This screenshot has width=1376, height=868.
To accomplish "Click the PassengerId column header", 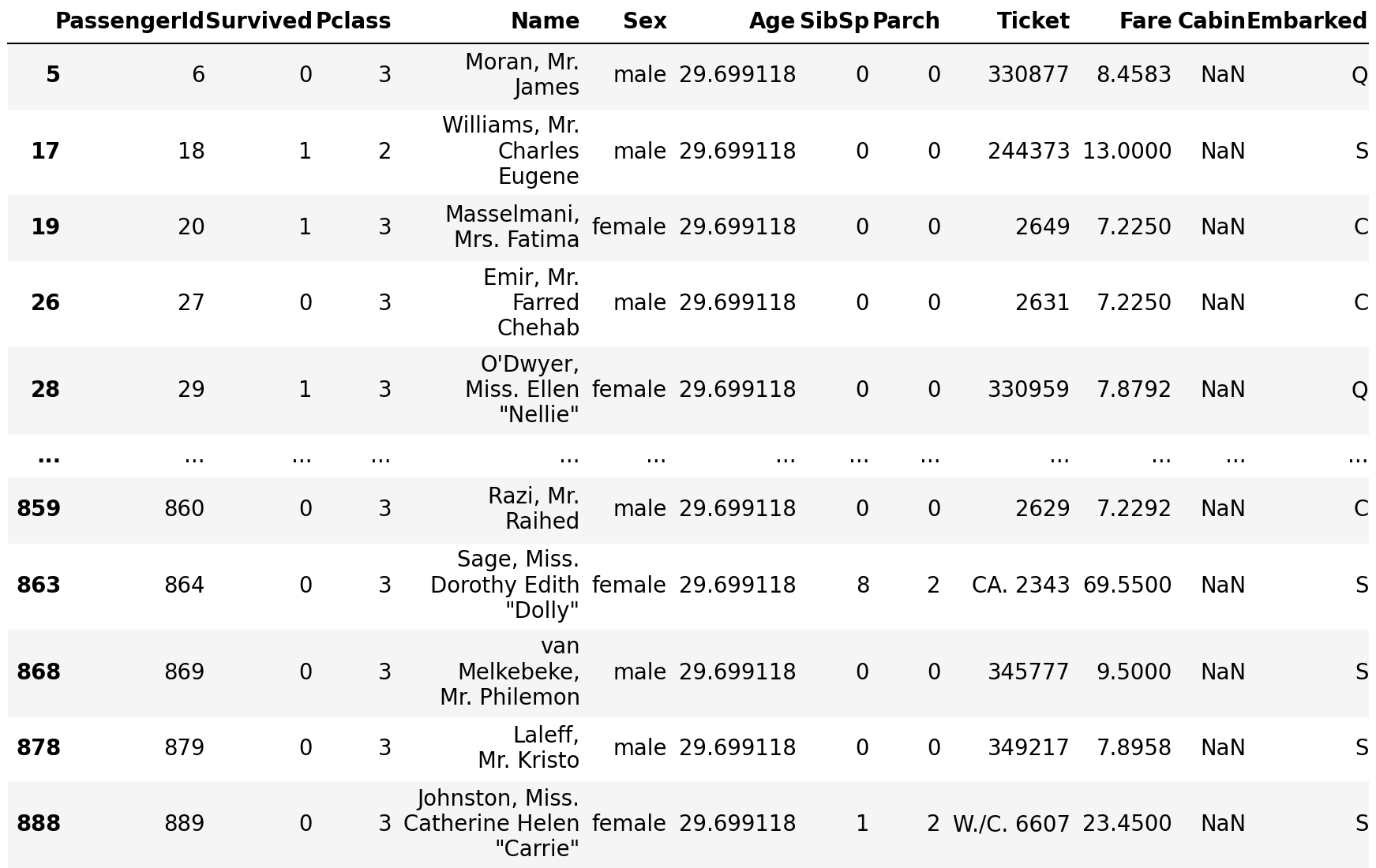I will coord(129,21).
